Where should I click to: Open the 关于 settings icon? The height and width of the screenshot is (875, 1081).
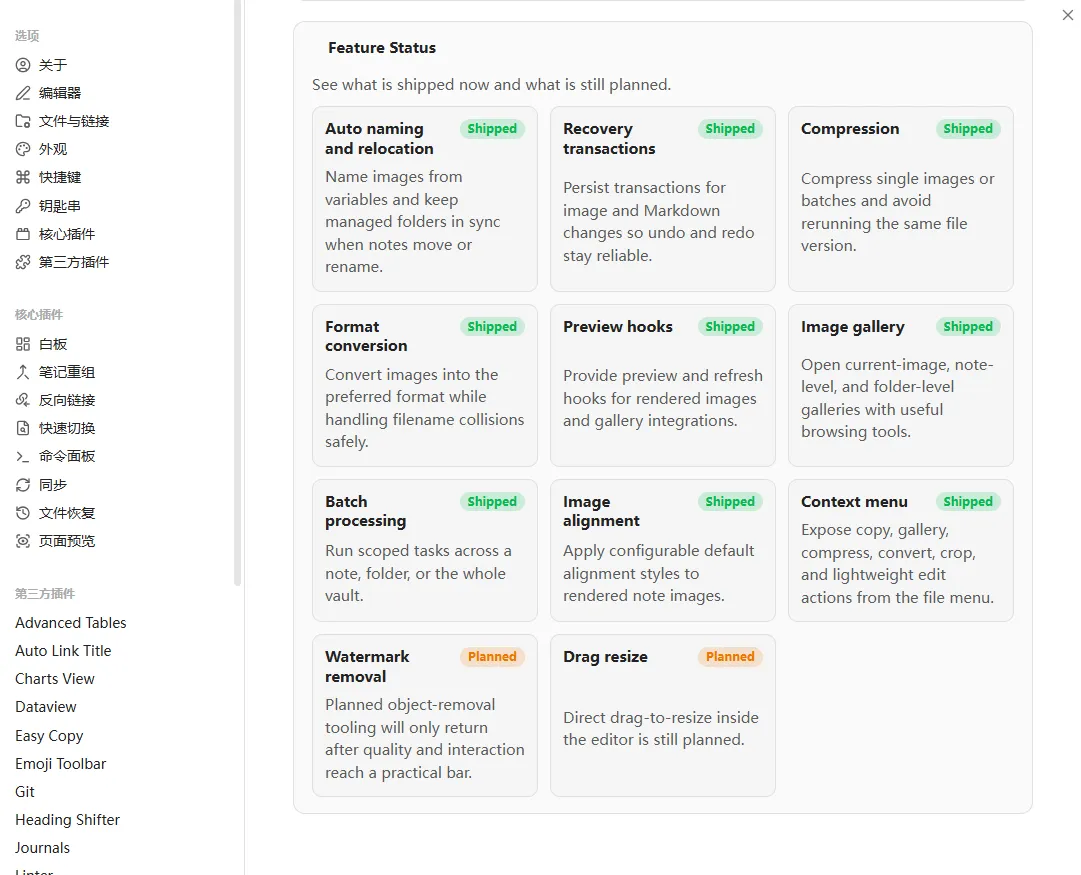pos(23,65)
